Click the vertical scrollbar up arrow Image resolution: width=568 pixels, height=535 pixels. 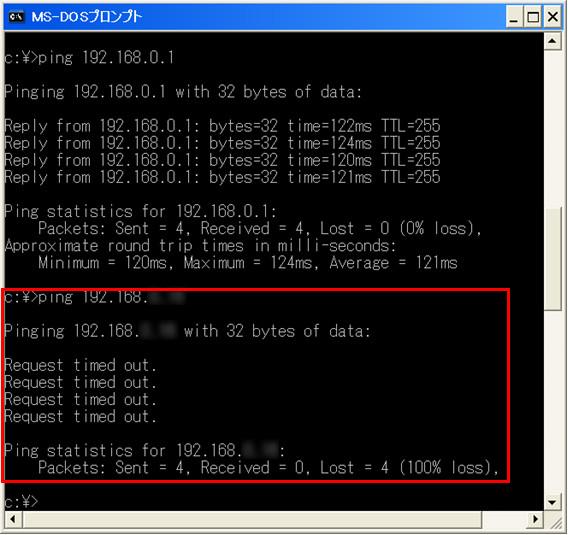coord(552,41)
